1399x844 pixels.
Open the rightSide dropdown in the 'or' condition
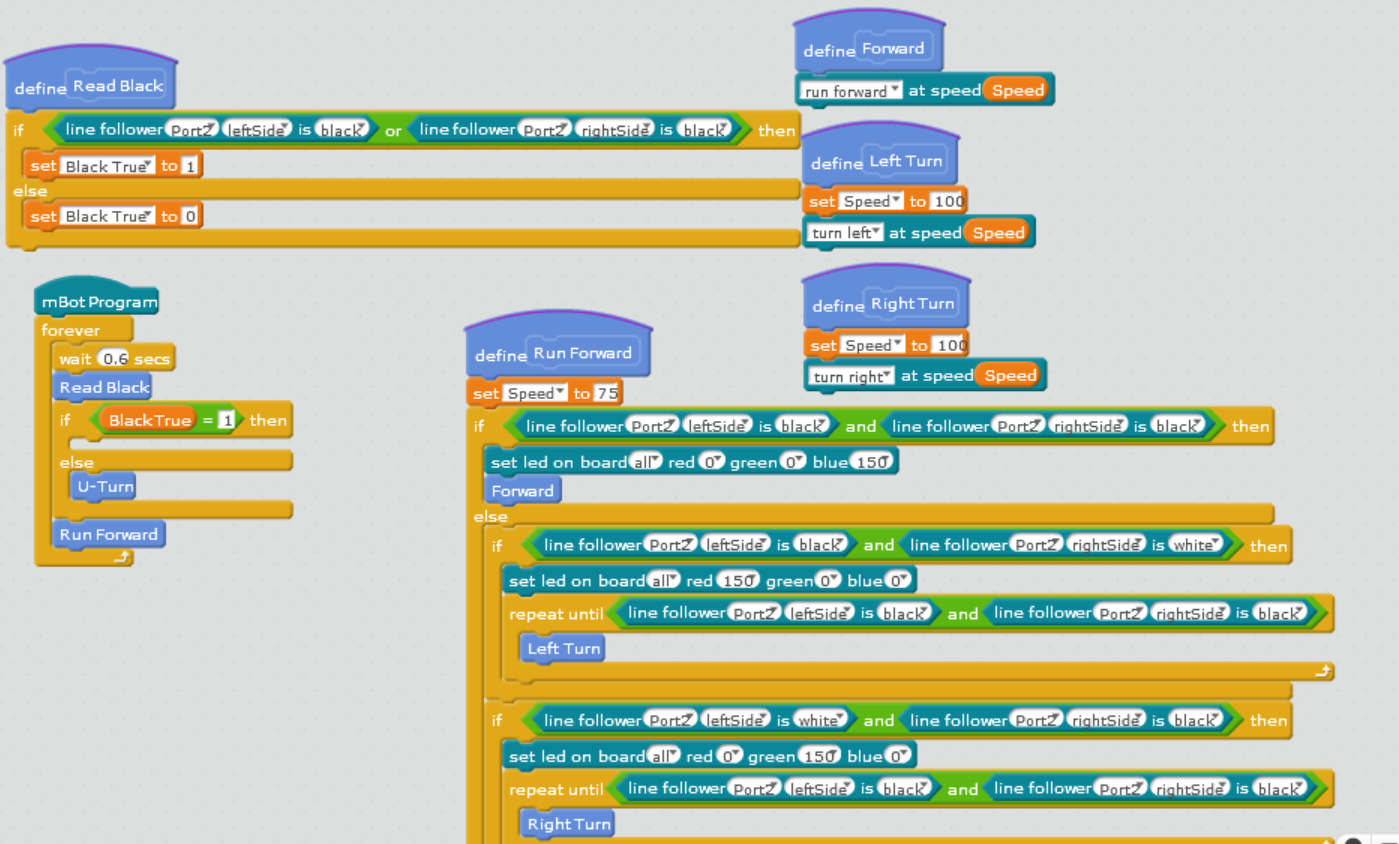(x=615, y=130)
